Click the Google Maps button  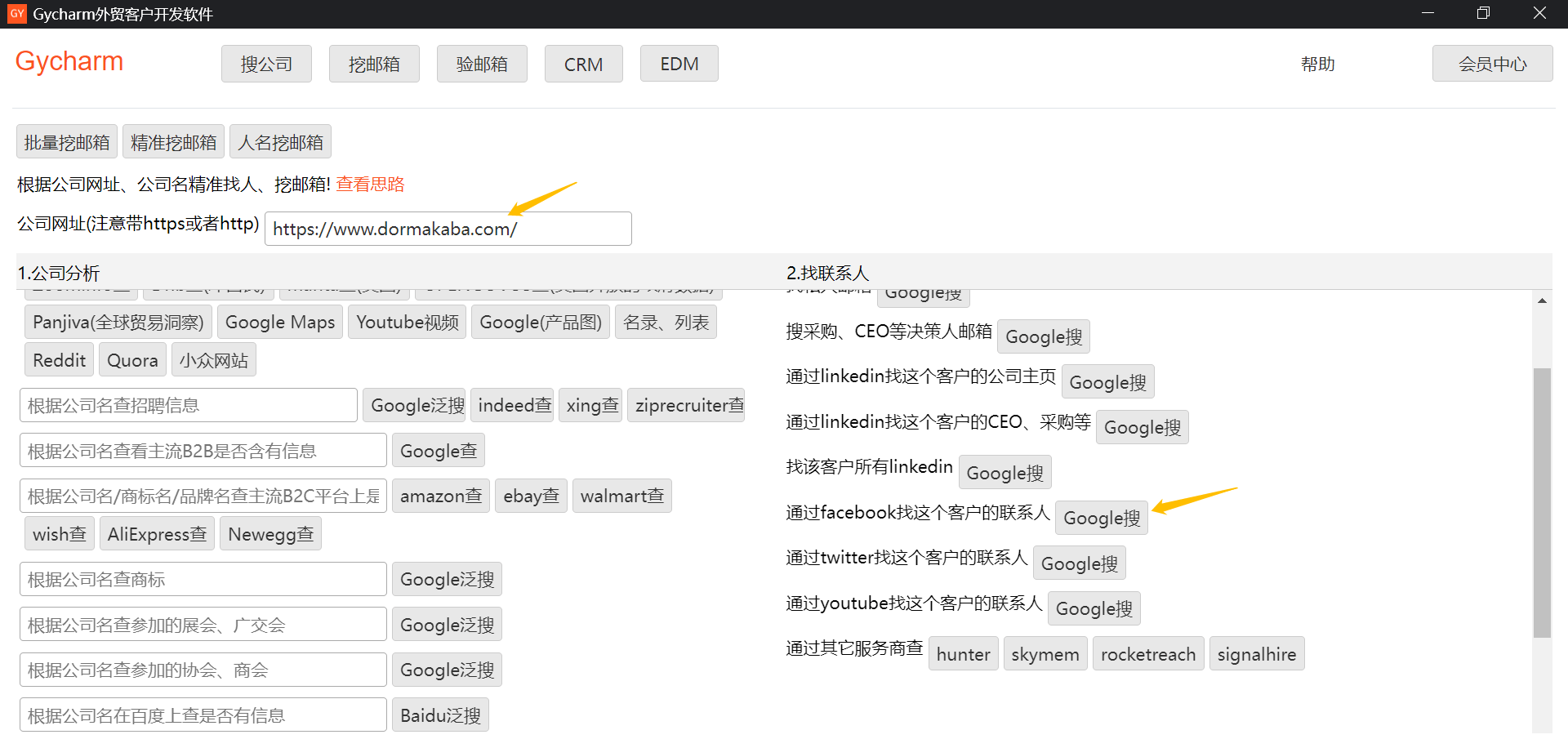280,322
